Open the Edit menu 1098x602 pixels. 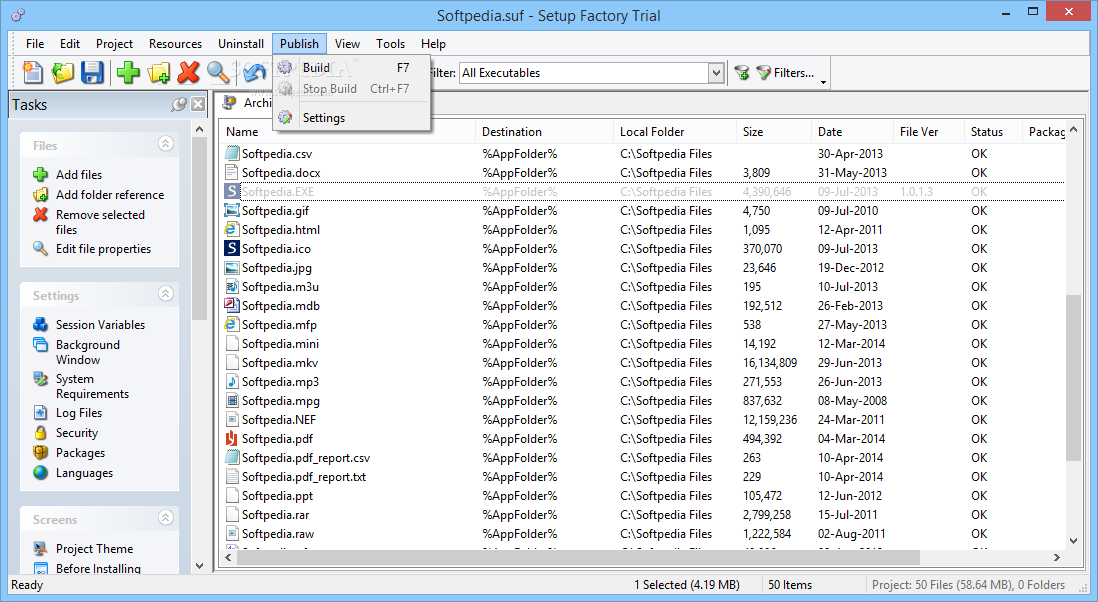[70, 43]
